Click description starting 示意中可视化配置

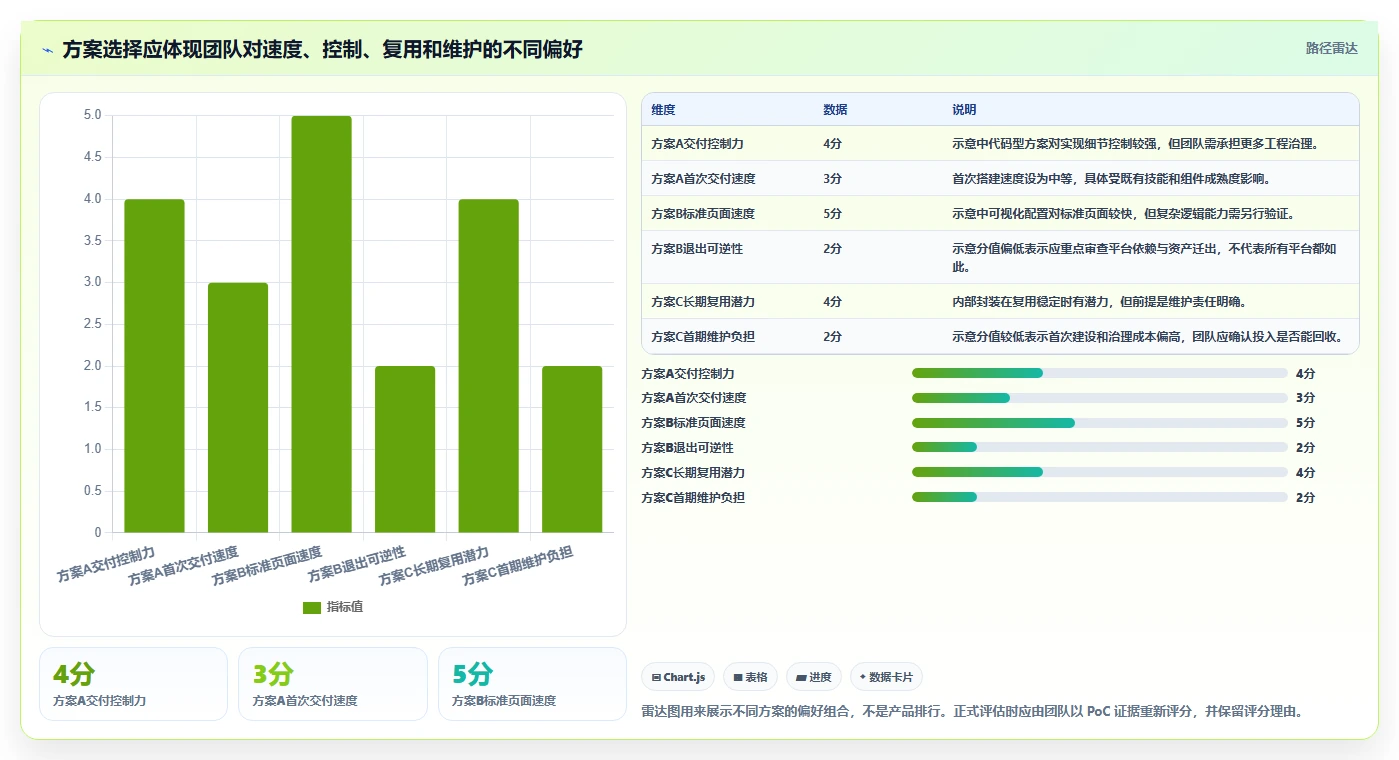pyautogui.click(x=1123, y=214)
